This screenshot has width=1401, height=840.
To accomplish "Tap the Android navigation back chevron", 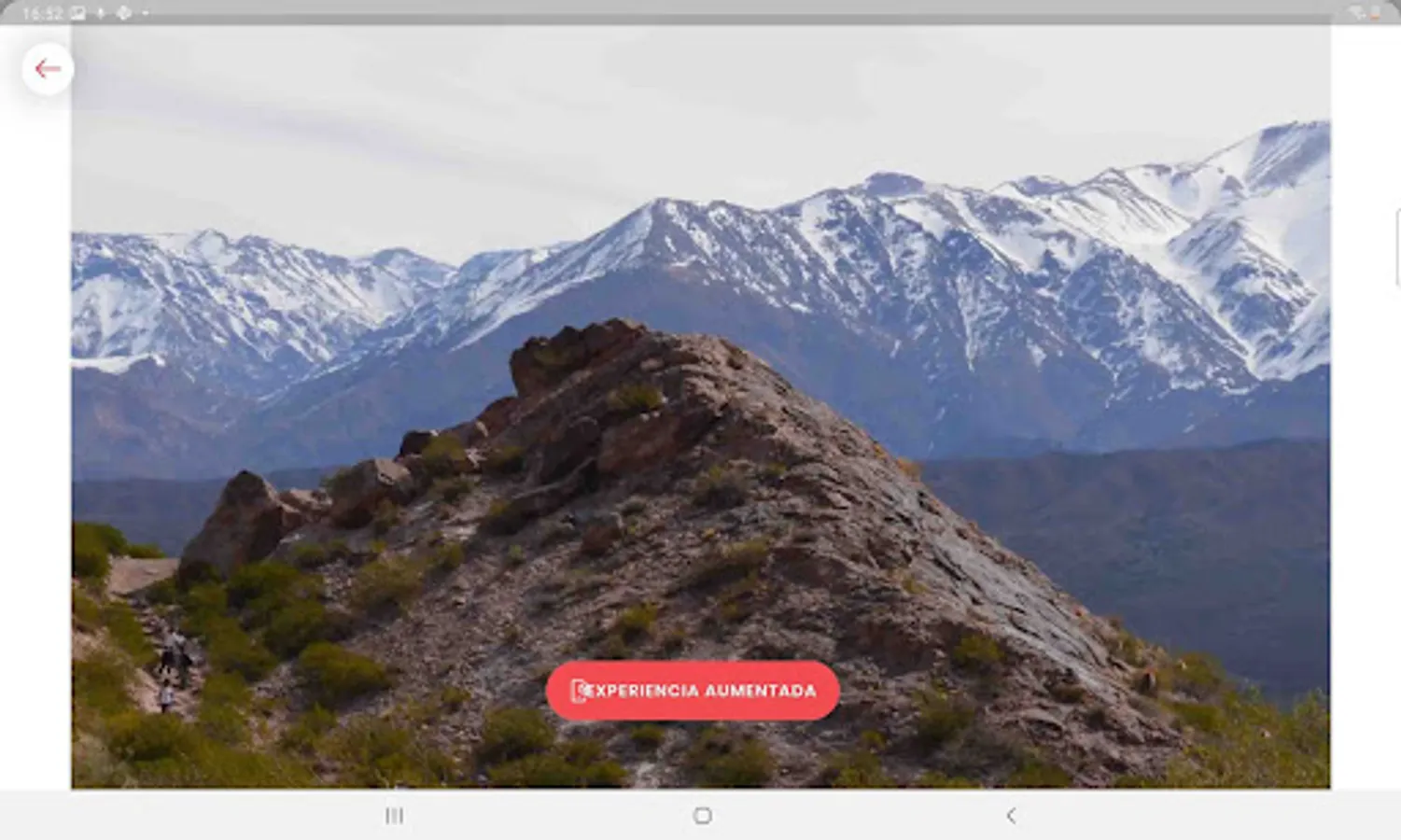I will [x=1011, y=816].
